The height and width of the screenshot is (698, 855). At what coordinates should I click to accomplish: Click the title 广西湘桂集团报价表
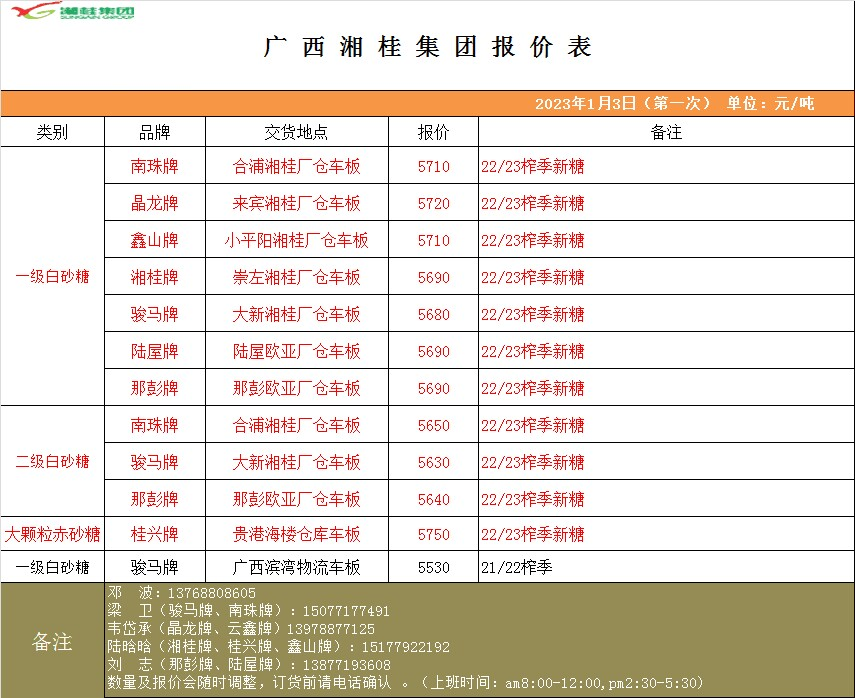428,47
